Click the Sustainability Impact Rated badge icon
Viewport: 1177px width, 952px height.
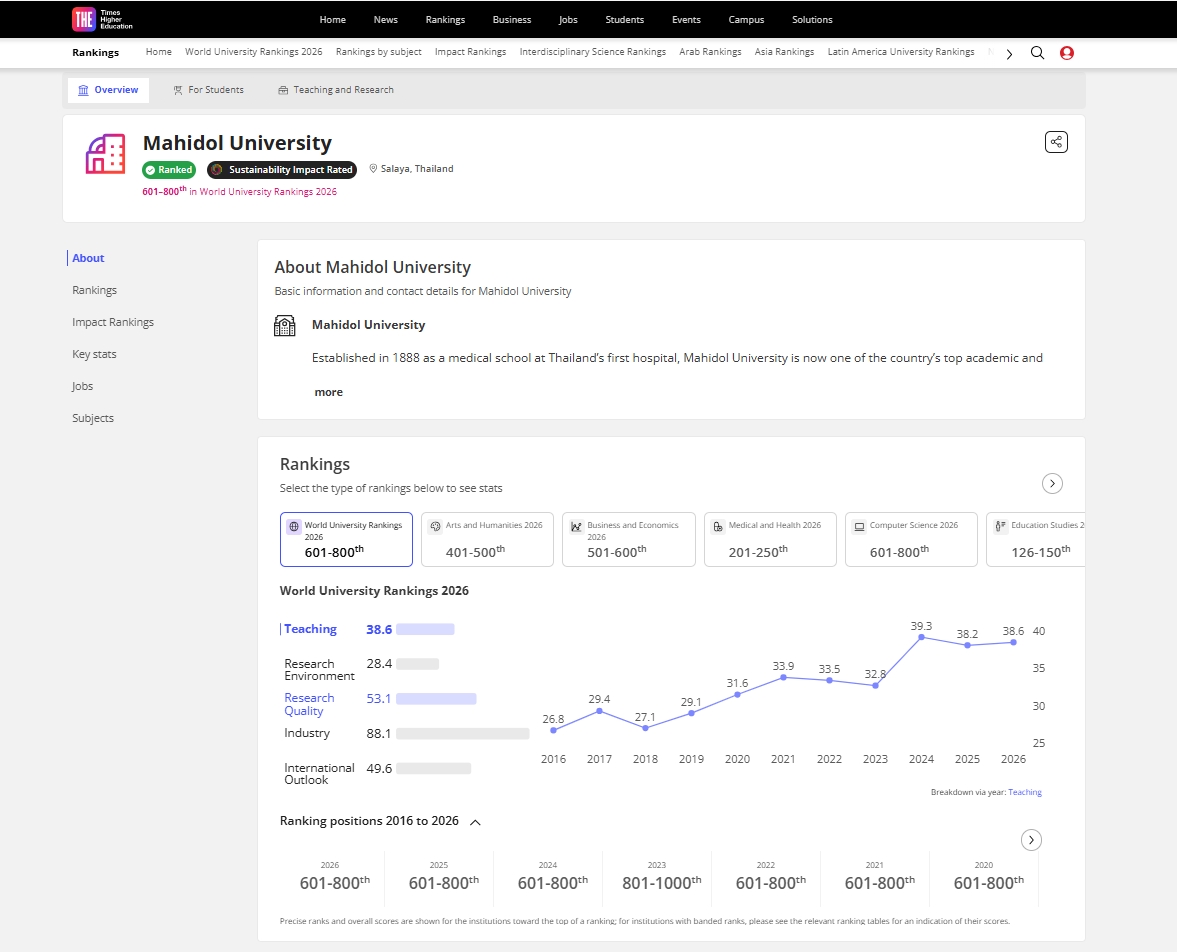tap(217, 170)
